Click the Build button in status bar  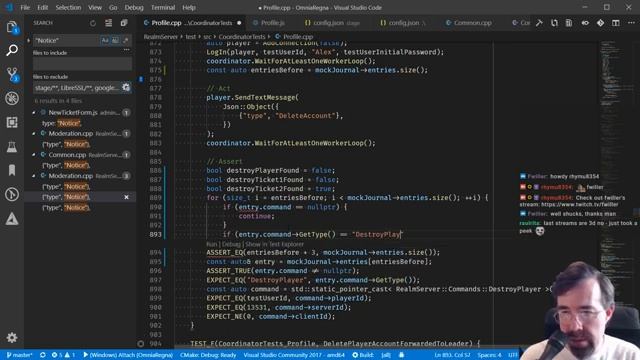tap(363, 355)
